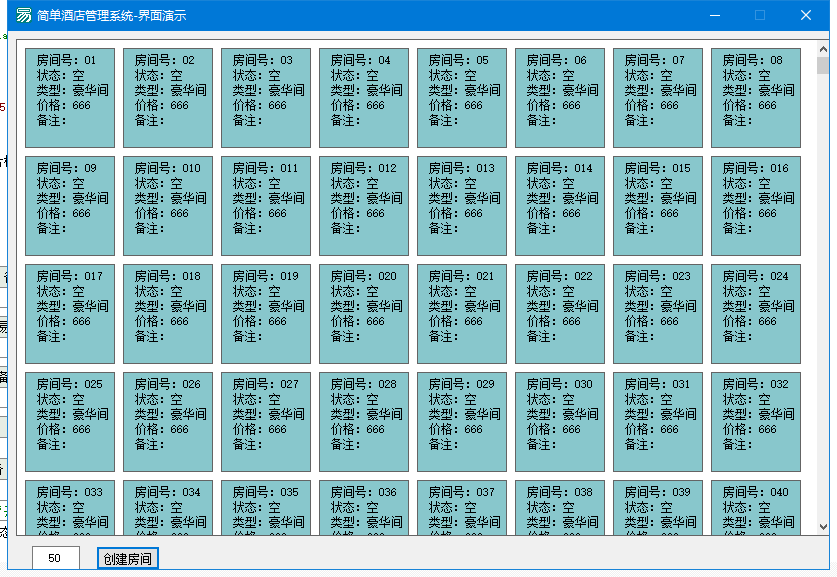Viewport: 837px width, 577px height.
Task: Choose room card 020
Action: (364, 314)
